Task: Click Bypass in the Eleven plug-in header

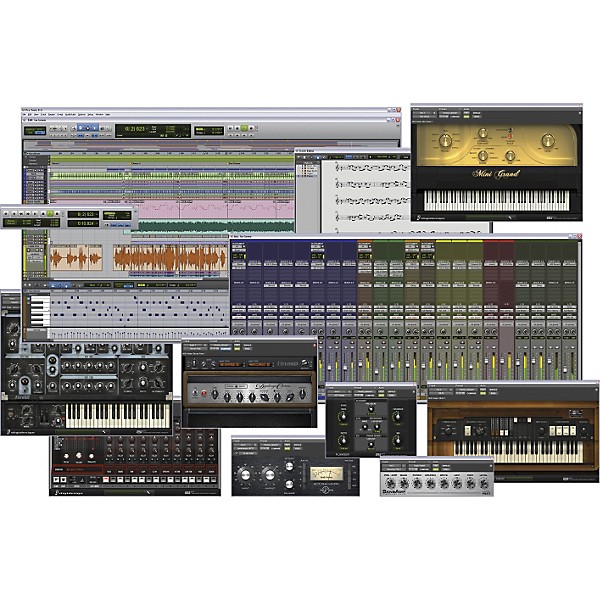Action: click(247, 346)
